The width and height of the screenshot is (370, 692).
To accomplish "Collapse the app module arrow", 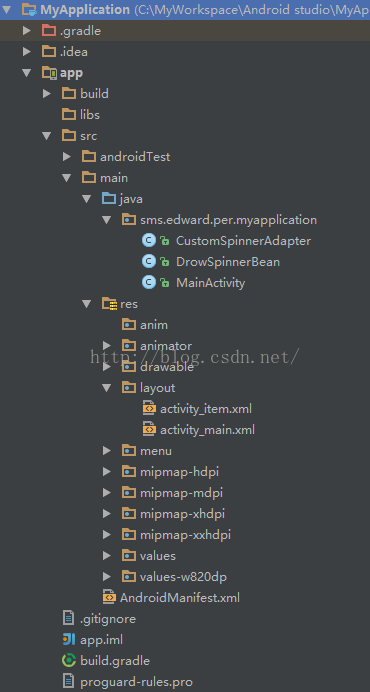I will click(27, 73).
